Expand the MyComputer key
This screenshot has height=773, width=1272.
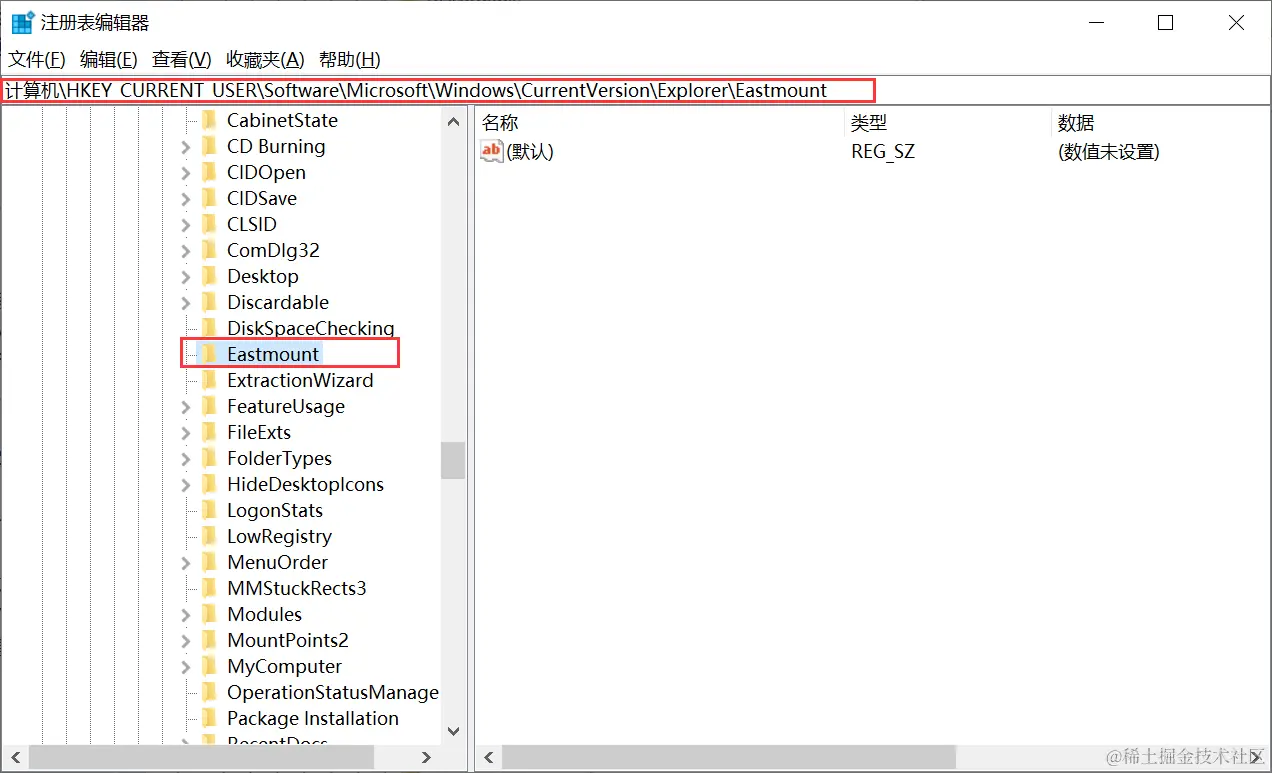pos(186,667)
